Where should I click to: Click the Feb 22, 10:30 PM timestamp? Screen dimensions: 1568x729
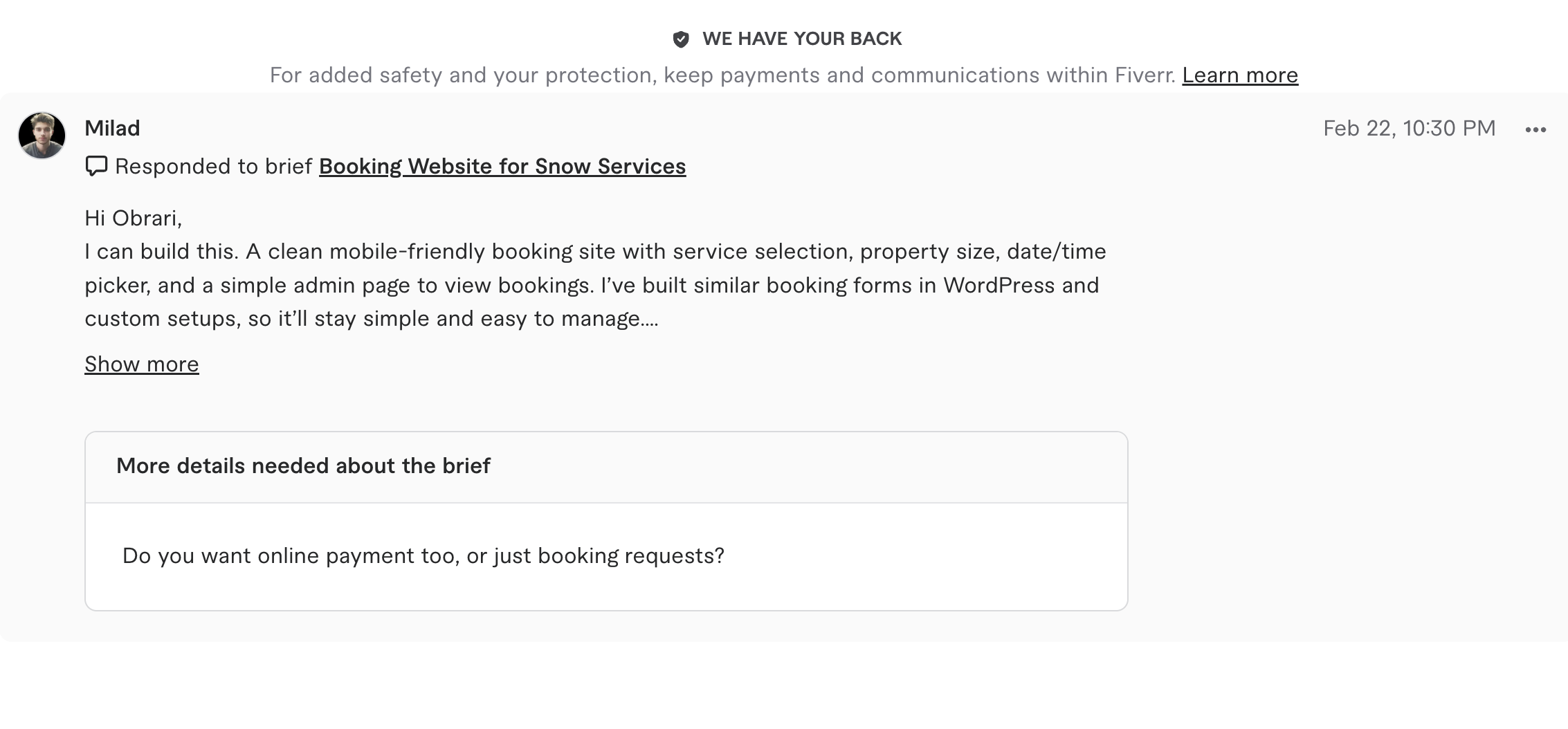tap(1409, 128)
